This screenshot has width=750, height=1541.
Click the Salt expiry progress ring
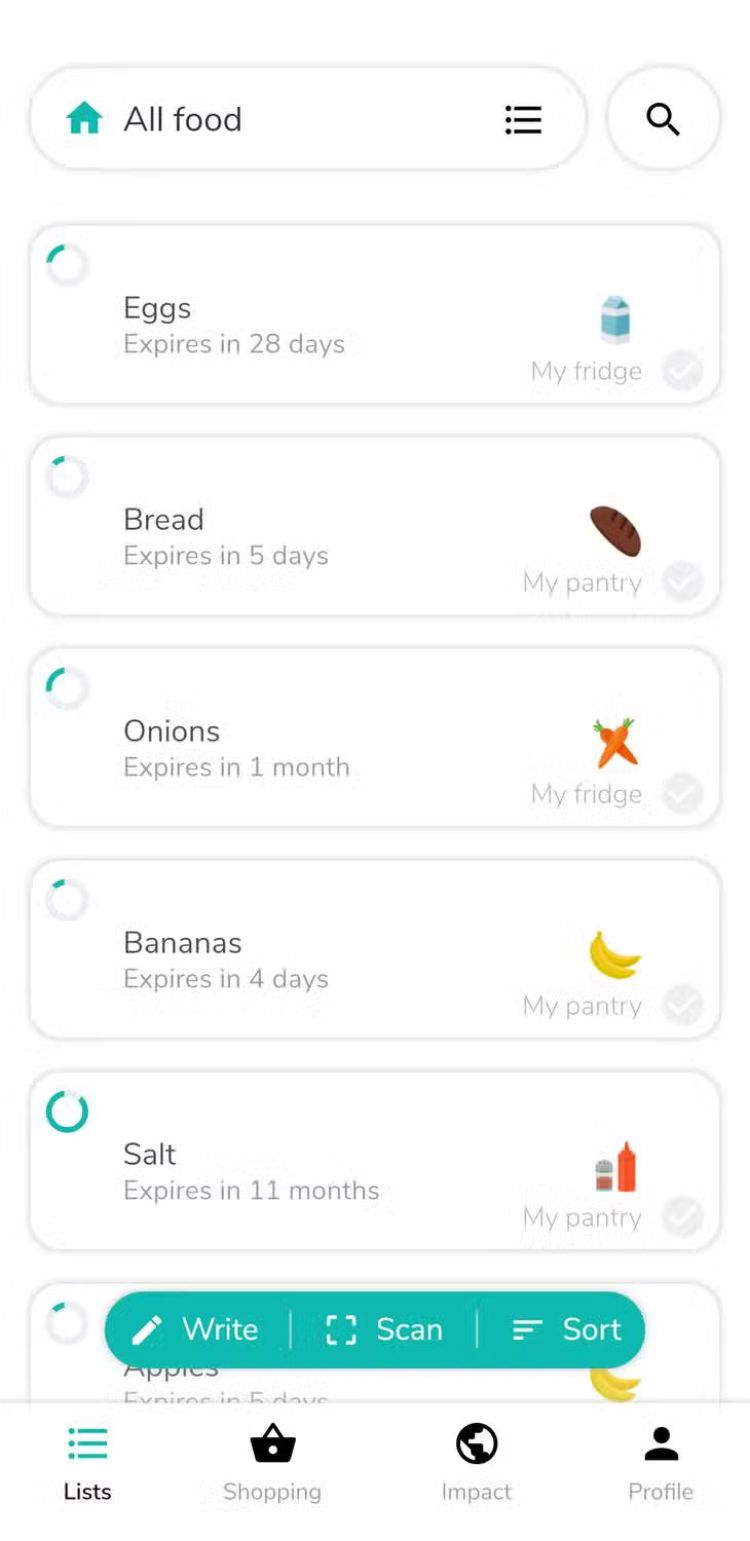(67, 1111)
